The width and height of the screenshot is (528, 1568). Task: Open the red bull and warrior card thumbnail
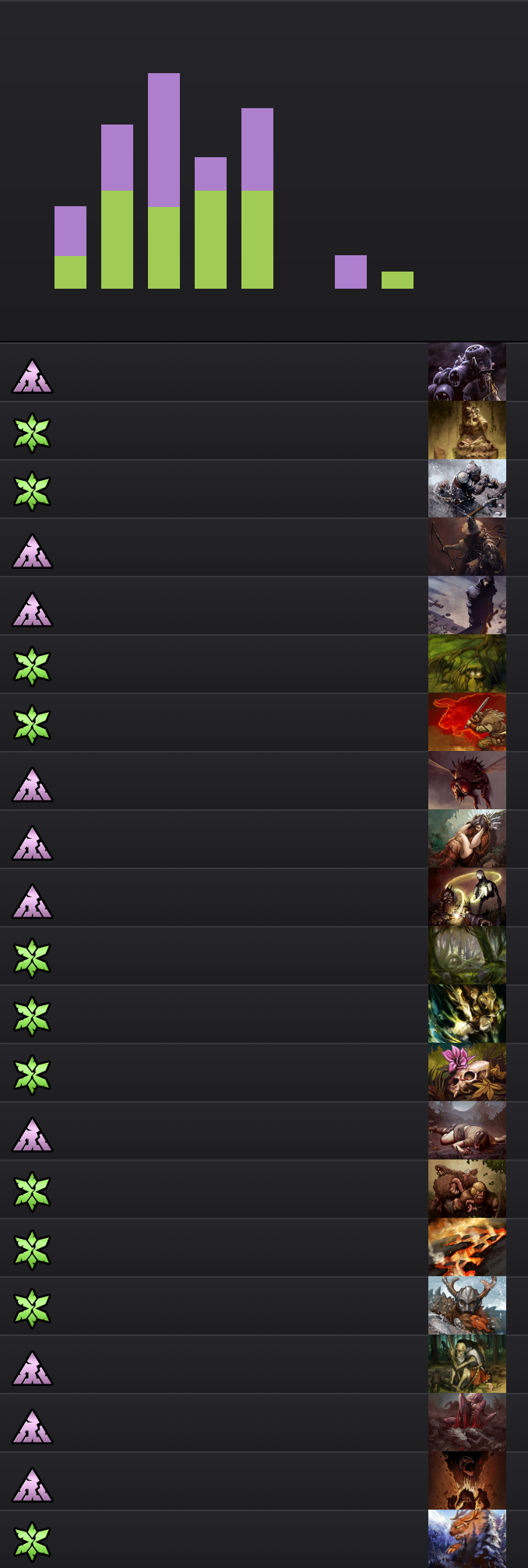tap(467, 722)
